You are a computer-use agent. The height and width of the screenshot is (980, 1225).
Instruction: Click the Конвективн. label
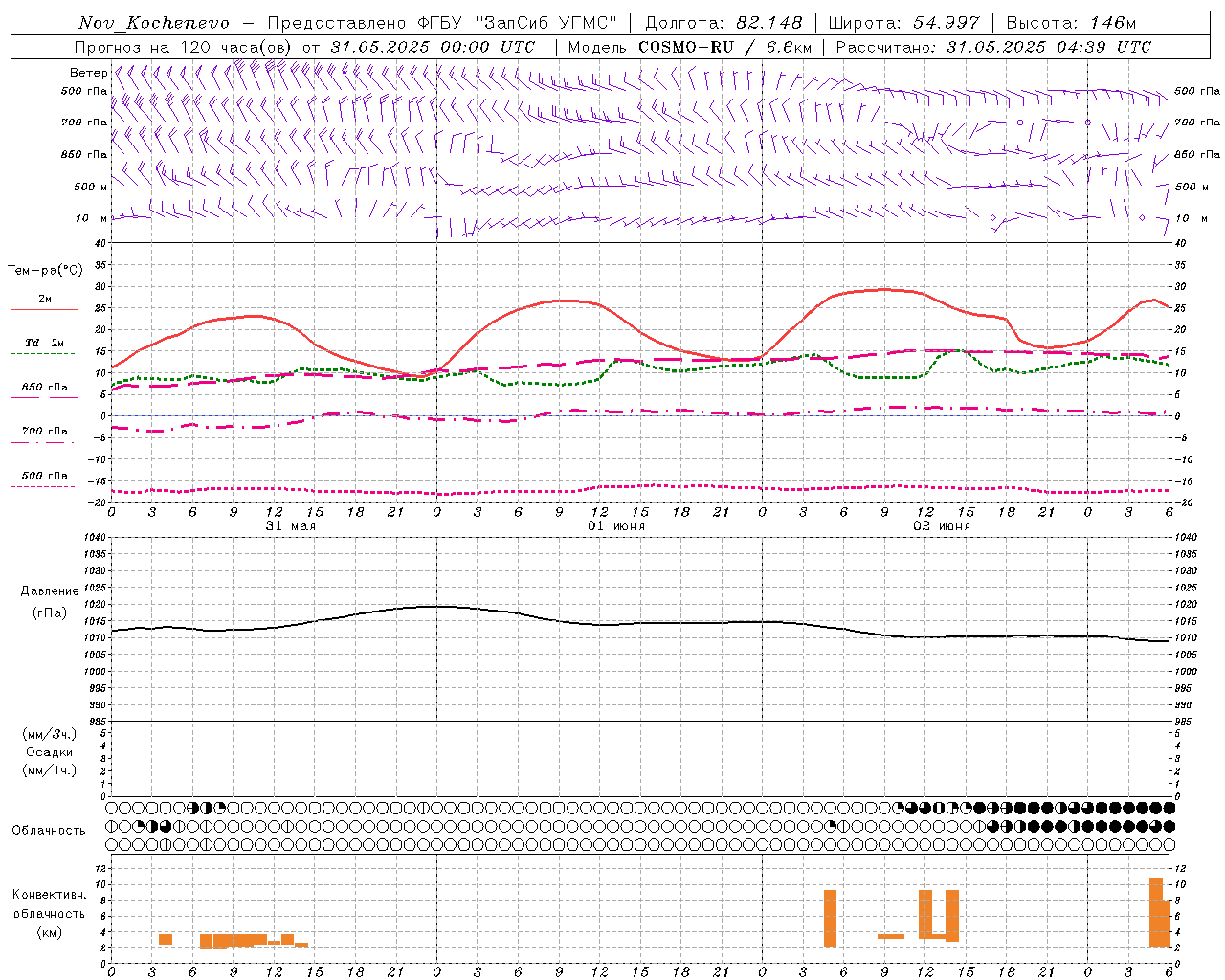pyautogui.click(x=50, y=895)
